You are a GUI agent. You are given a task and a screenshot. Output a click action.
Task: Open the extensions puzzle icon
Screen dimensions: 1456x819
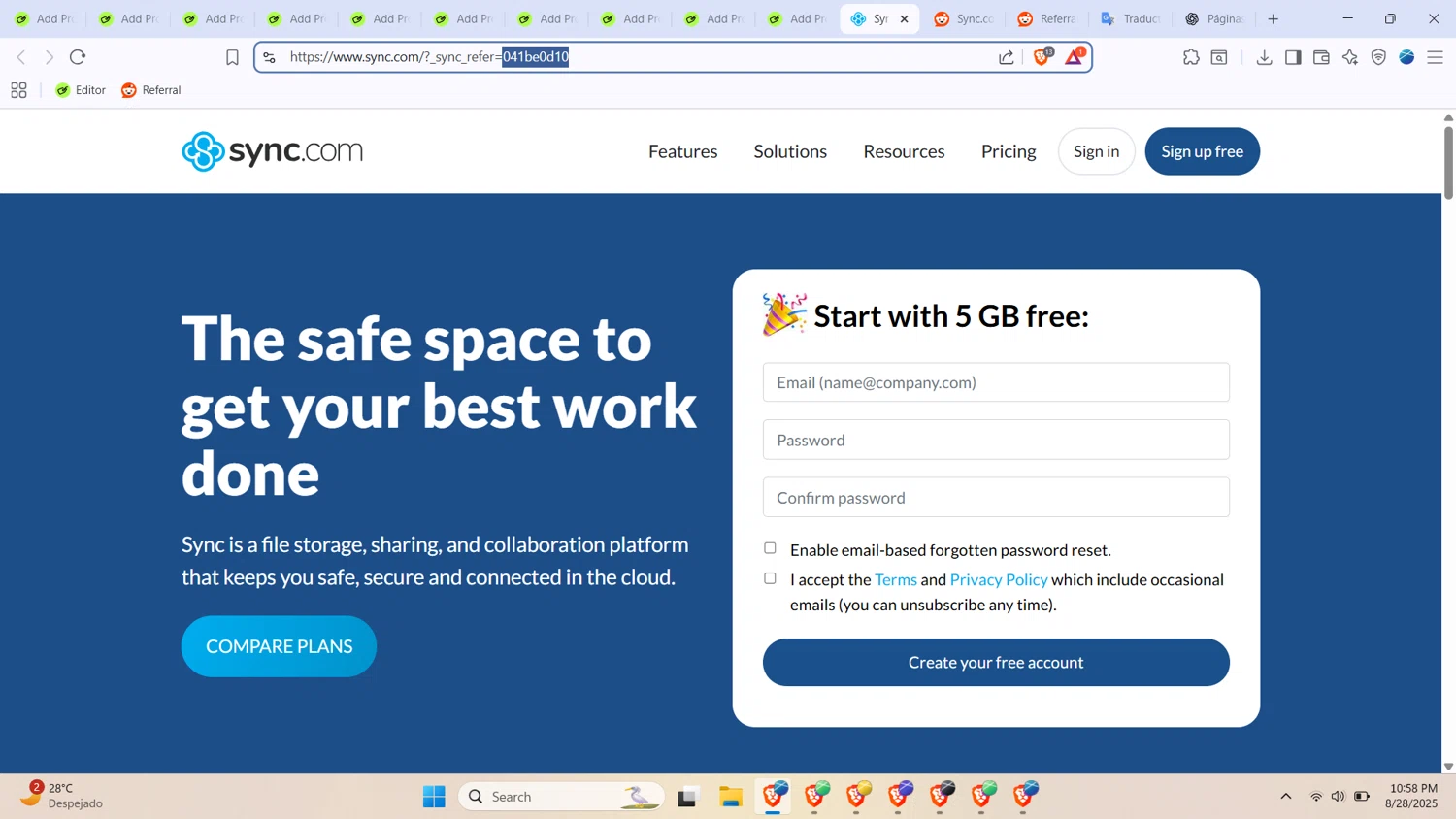point(1191,57)
